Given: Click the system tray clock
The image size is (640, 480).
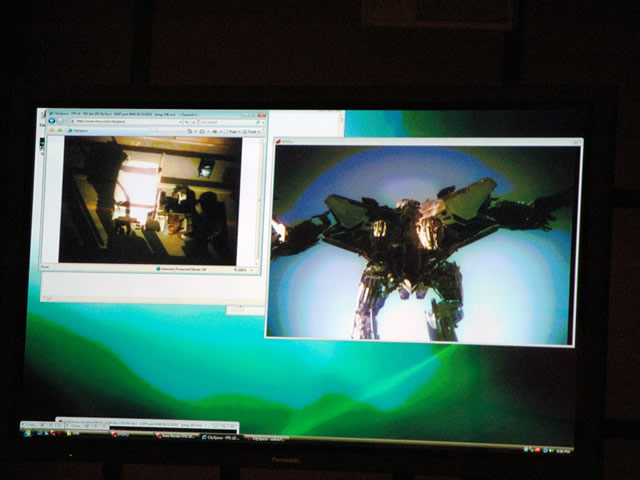Looking at the screenshot, I should [563, 451].
